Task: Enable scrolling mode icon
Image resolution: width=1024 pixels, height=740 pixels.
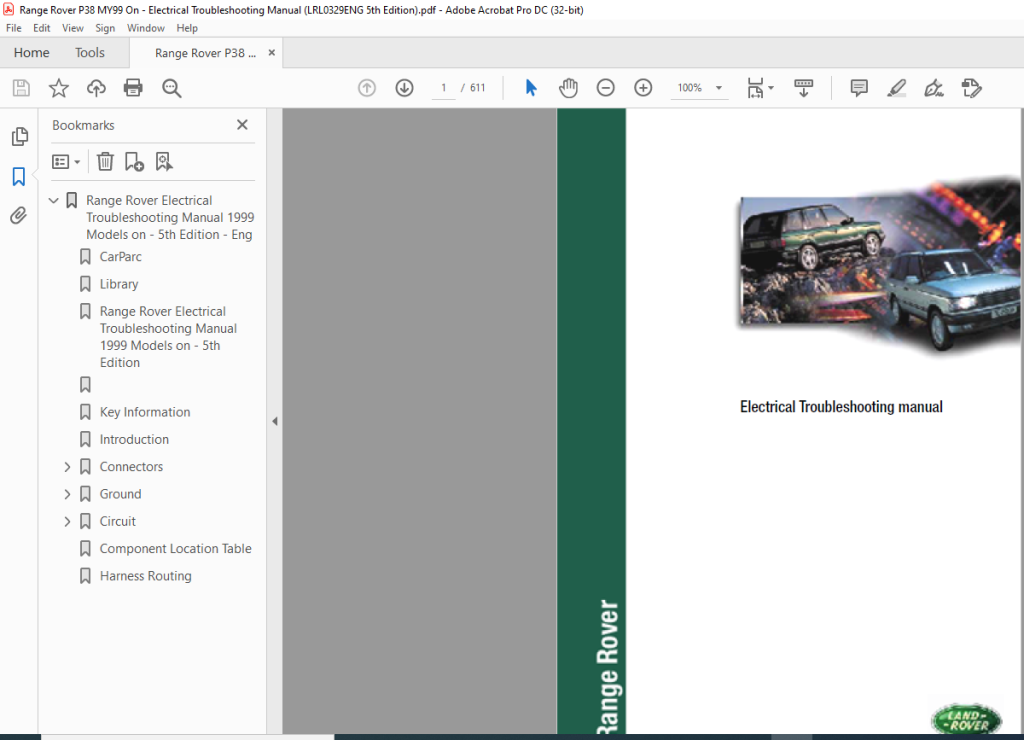Action: 803,88
